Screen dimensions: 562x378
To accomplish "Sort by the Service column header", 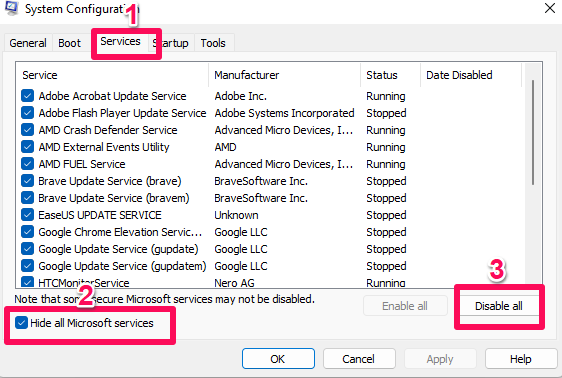I will 112,75.
